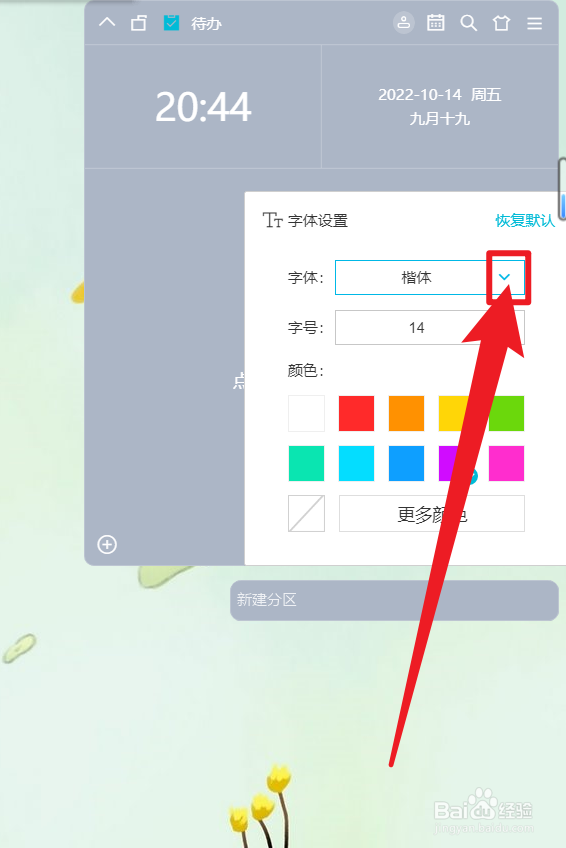Click 恢复默认 to restore defaults
This screenshot has width=566, height=848.
tap(524, 221)
